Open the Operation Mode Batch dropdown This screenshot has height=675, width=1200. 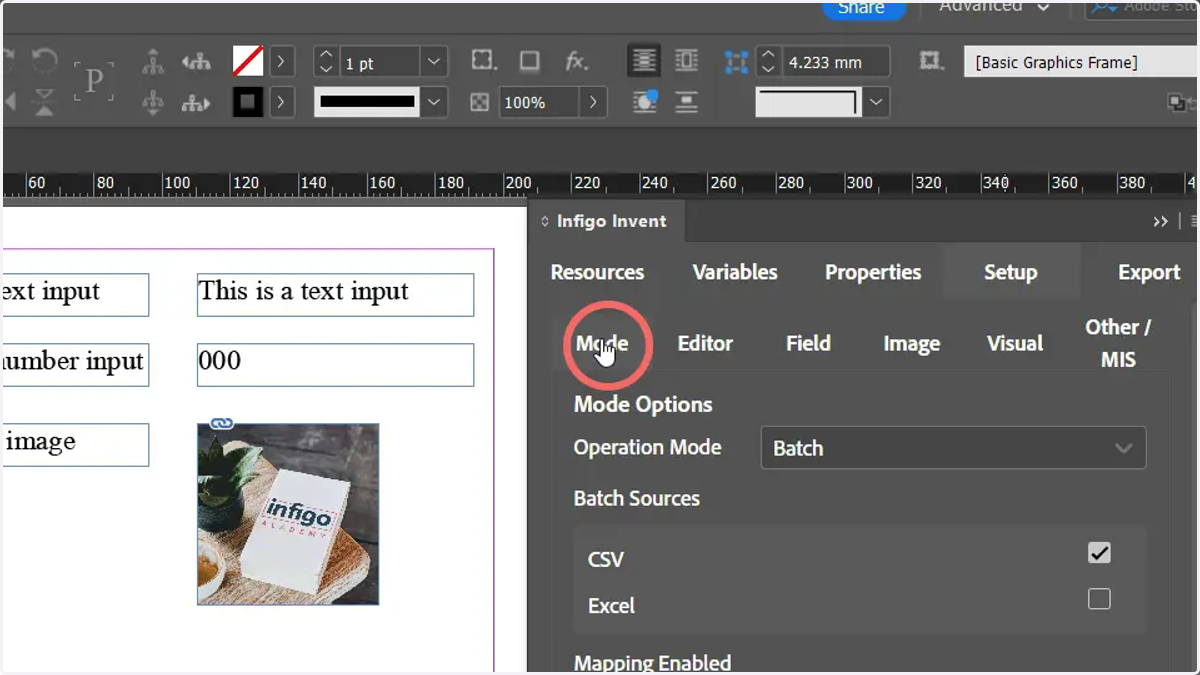coord(954,448)
